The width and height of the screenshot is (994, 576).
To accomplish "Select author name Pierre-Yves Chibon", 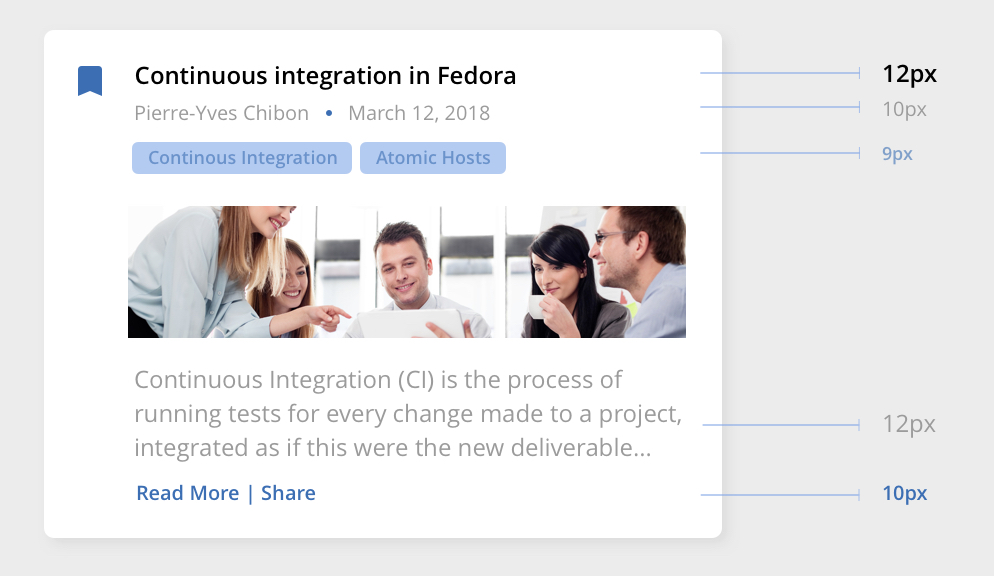I will (221, 113).
